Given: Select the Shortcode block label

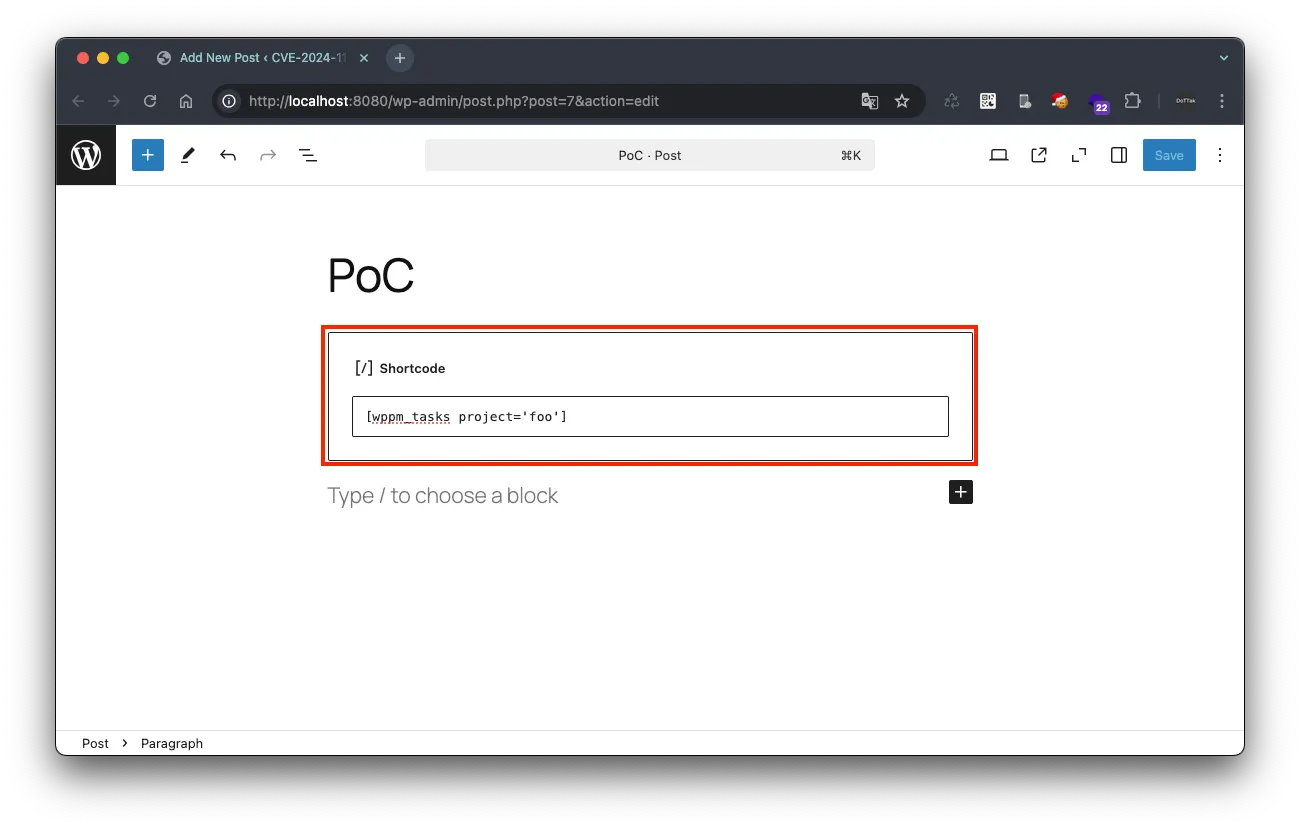Looking at the screenshot, I should [x=412, y=369].
